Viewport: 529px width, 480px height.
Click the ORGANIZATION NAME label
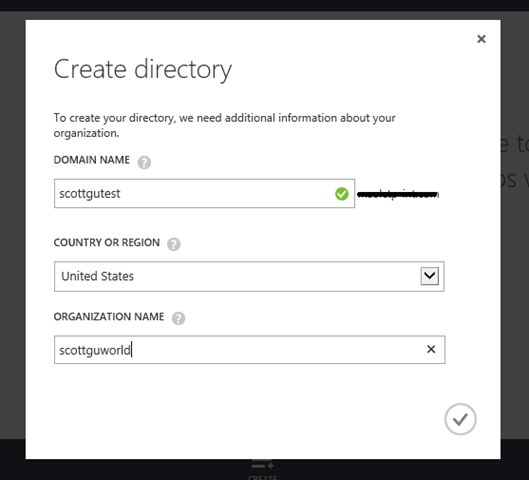tap(109, 317)
